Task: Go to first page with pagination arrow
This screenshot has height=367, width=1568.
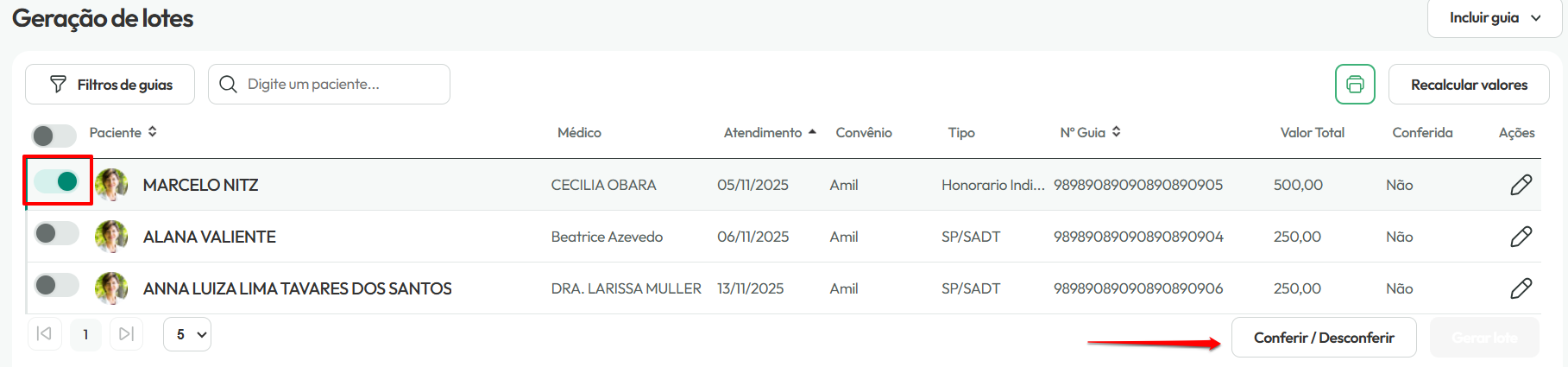Action: point(45,334)
